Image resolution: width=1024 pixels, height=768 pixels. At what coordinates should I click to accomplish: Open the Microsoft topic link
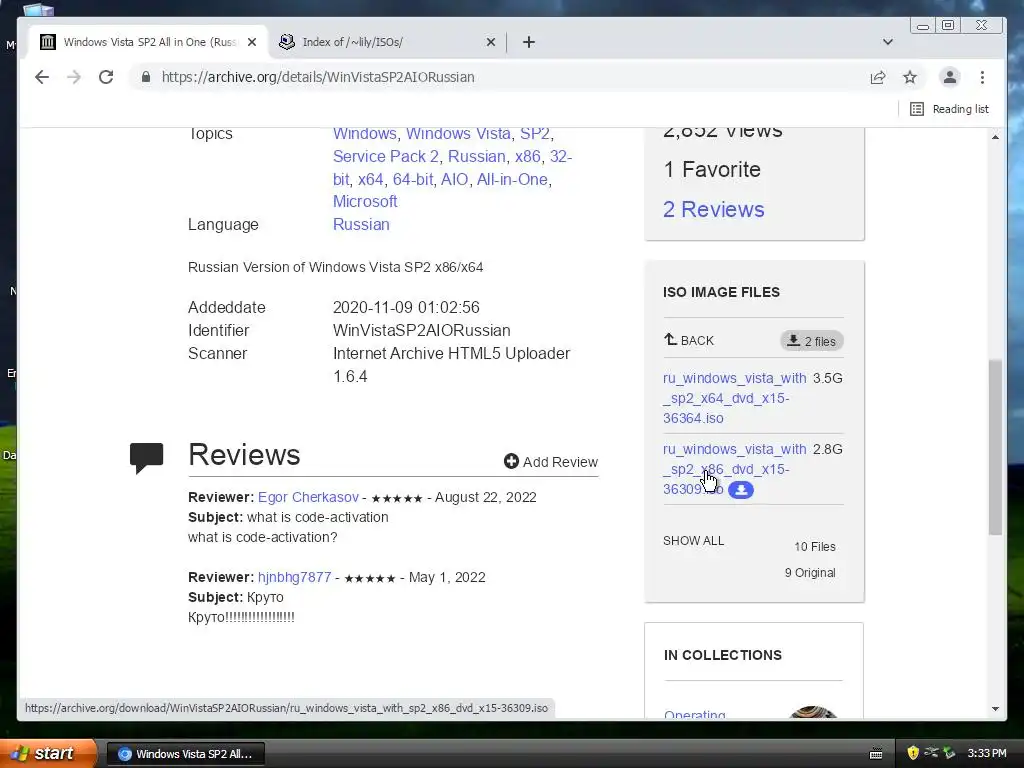point(365,202)
